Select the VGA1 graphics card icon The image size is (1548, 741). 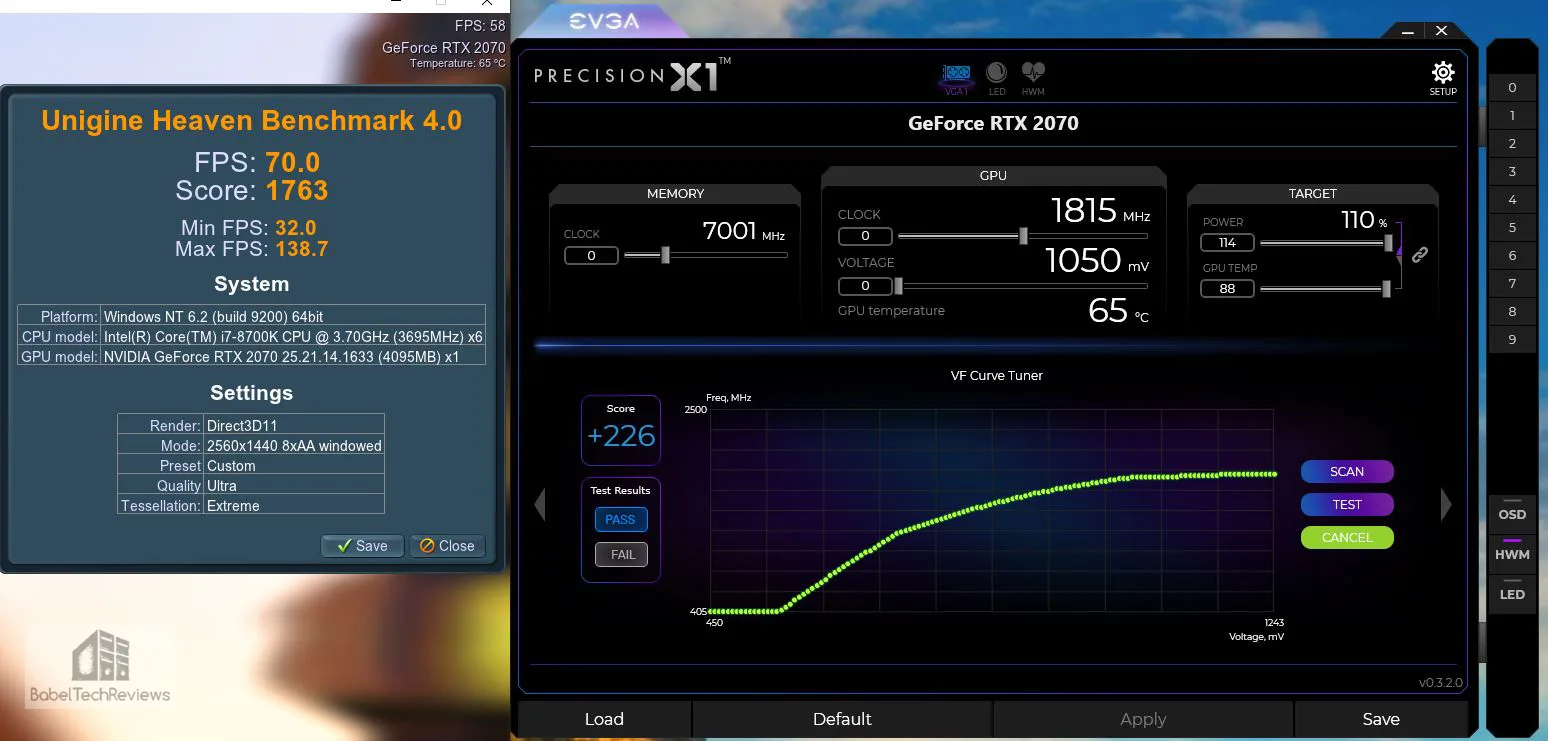(957, 77)
